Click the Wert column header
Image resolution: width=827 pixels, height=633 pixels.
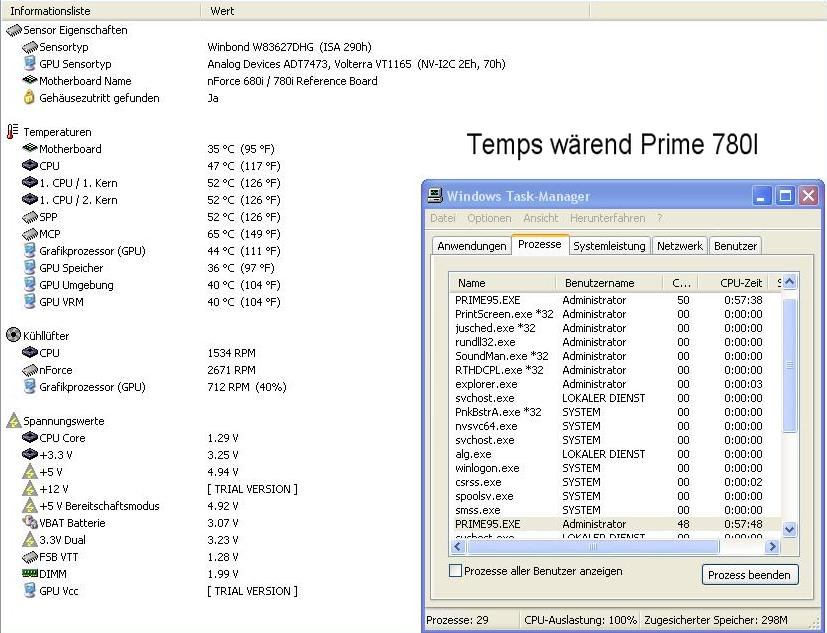(395, 11)
